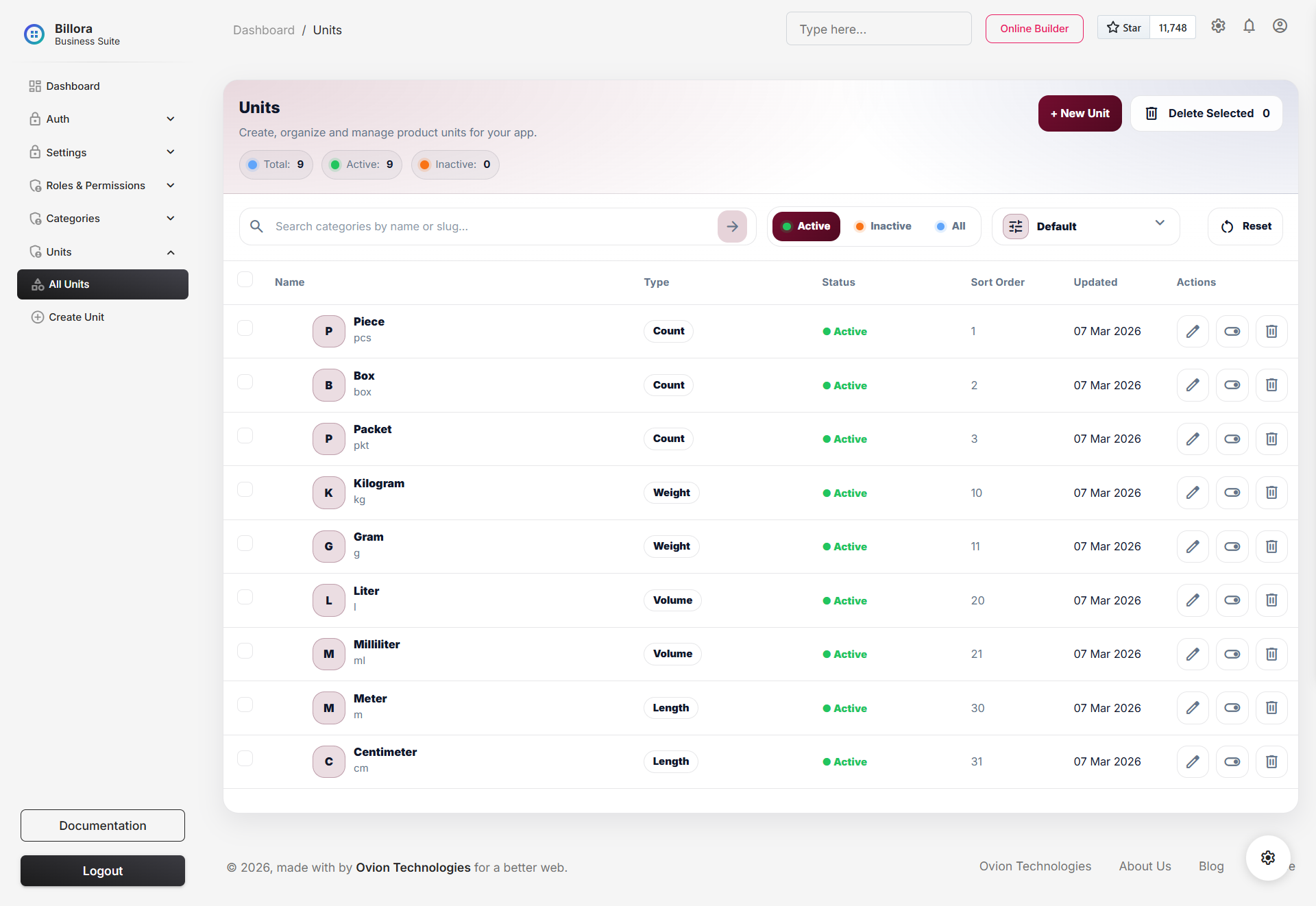Screen dimensions: 1316x906
Task: Submit search with the arrow icon
Action: point(732,226)
